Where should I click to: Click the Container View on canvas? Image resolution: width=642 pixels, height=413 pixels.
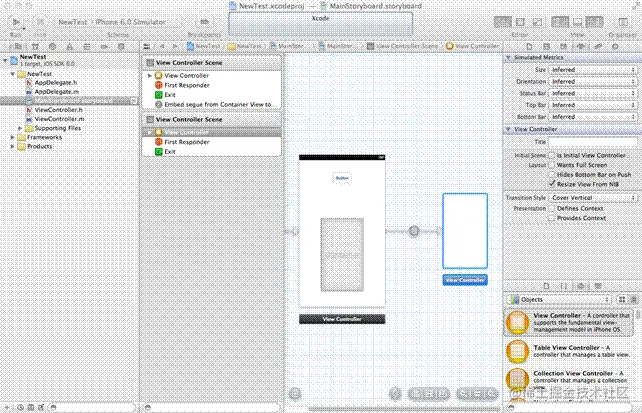click(x=342, y=255)
